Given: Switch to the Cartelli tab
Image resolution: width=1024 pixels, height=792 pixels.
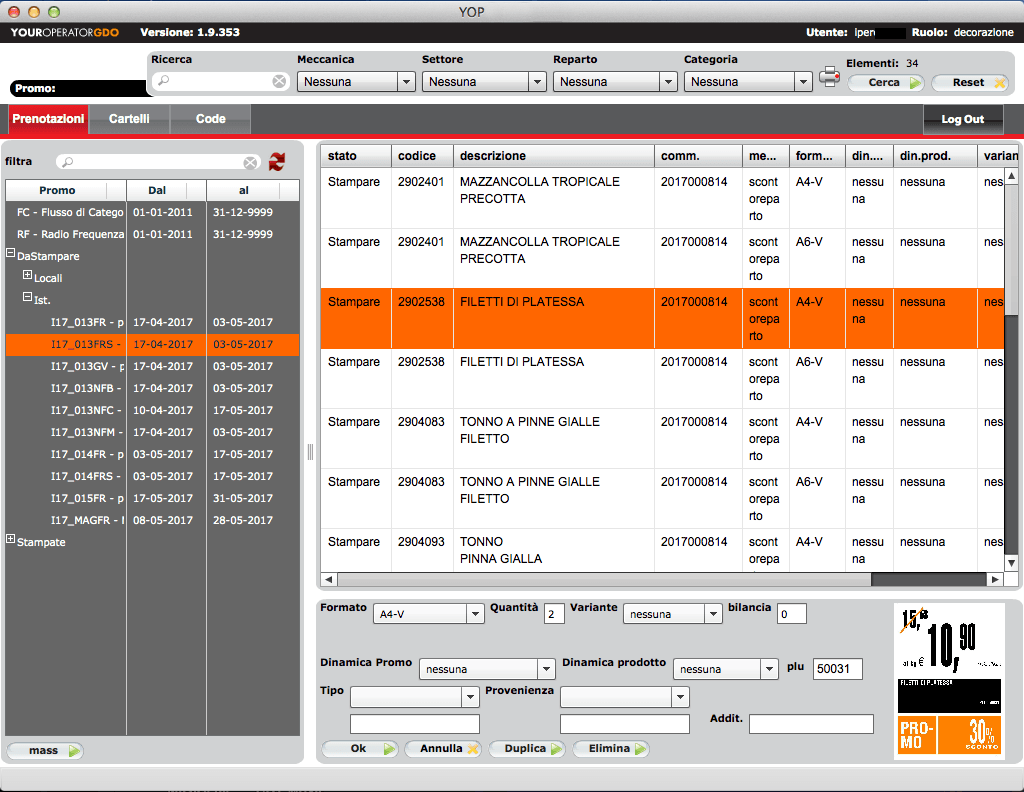Looking at the screenshot, I should coord(129,119).
